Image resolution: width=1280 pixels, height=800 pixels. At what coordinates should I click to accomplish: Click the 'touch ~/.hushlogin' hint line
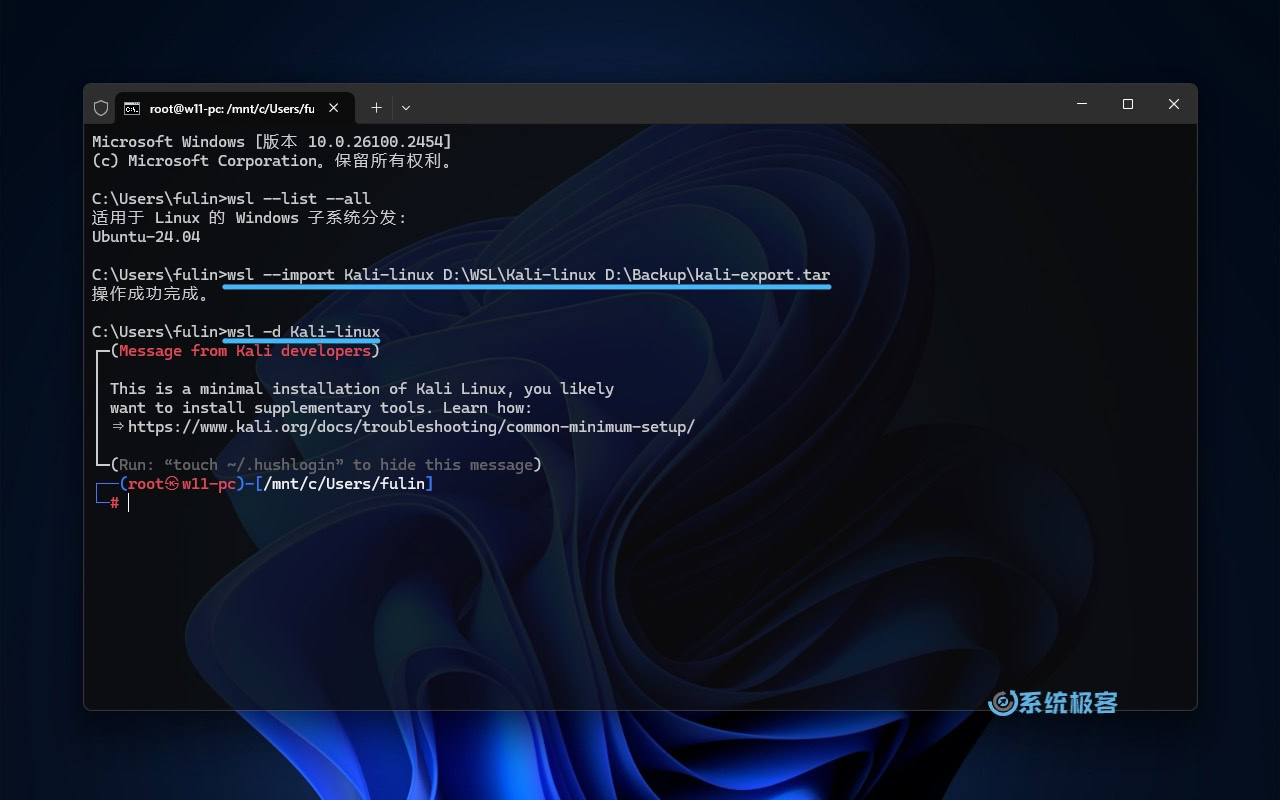point(326,465)
